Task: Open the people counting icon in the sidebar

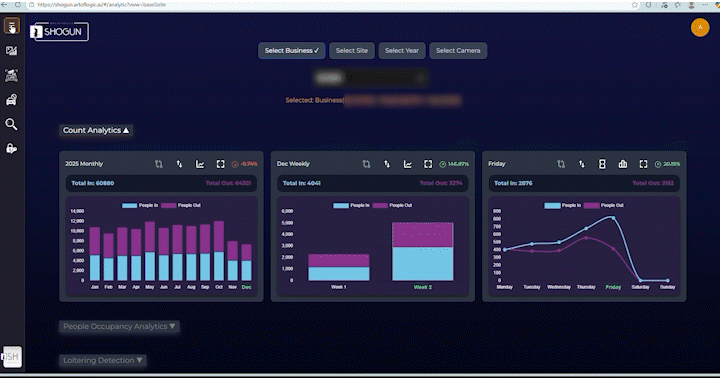Action: [x=11, y=75]
